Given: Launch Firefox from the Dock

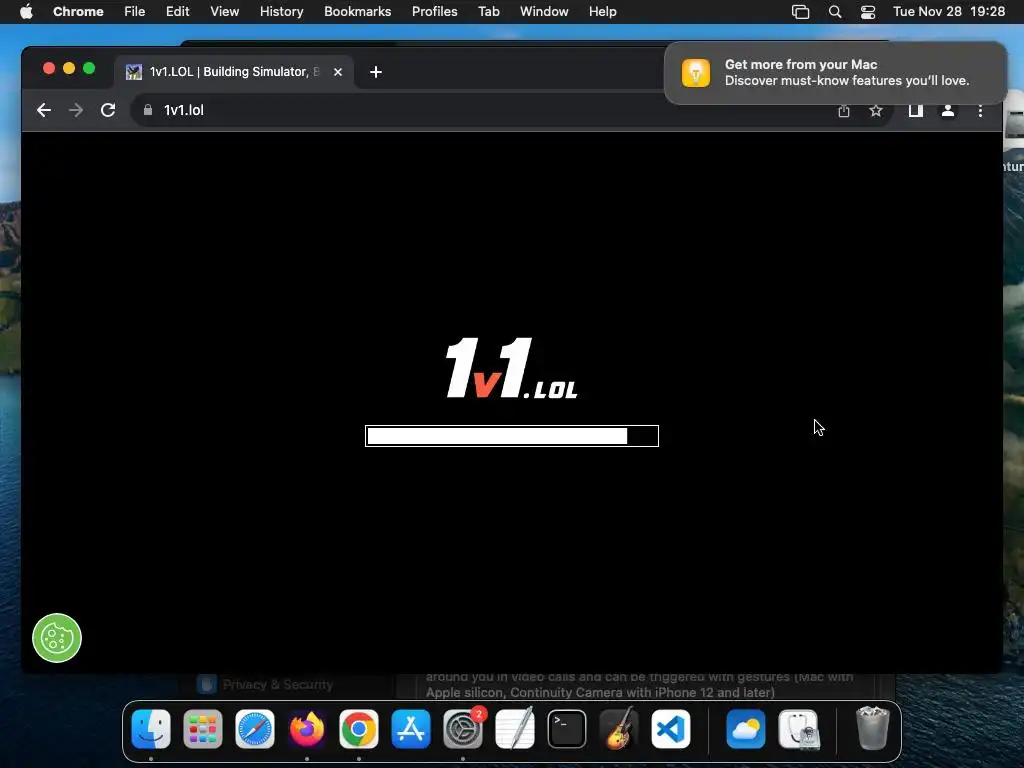Looking at the screenshot, I should [306, 729].
